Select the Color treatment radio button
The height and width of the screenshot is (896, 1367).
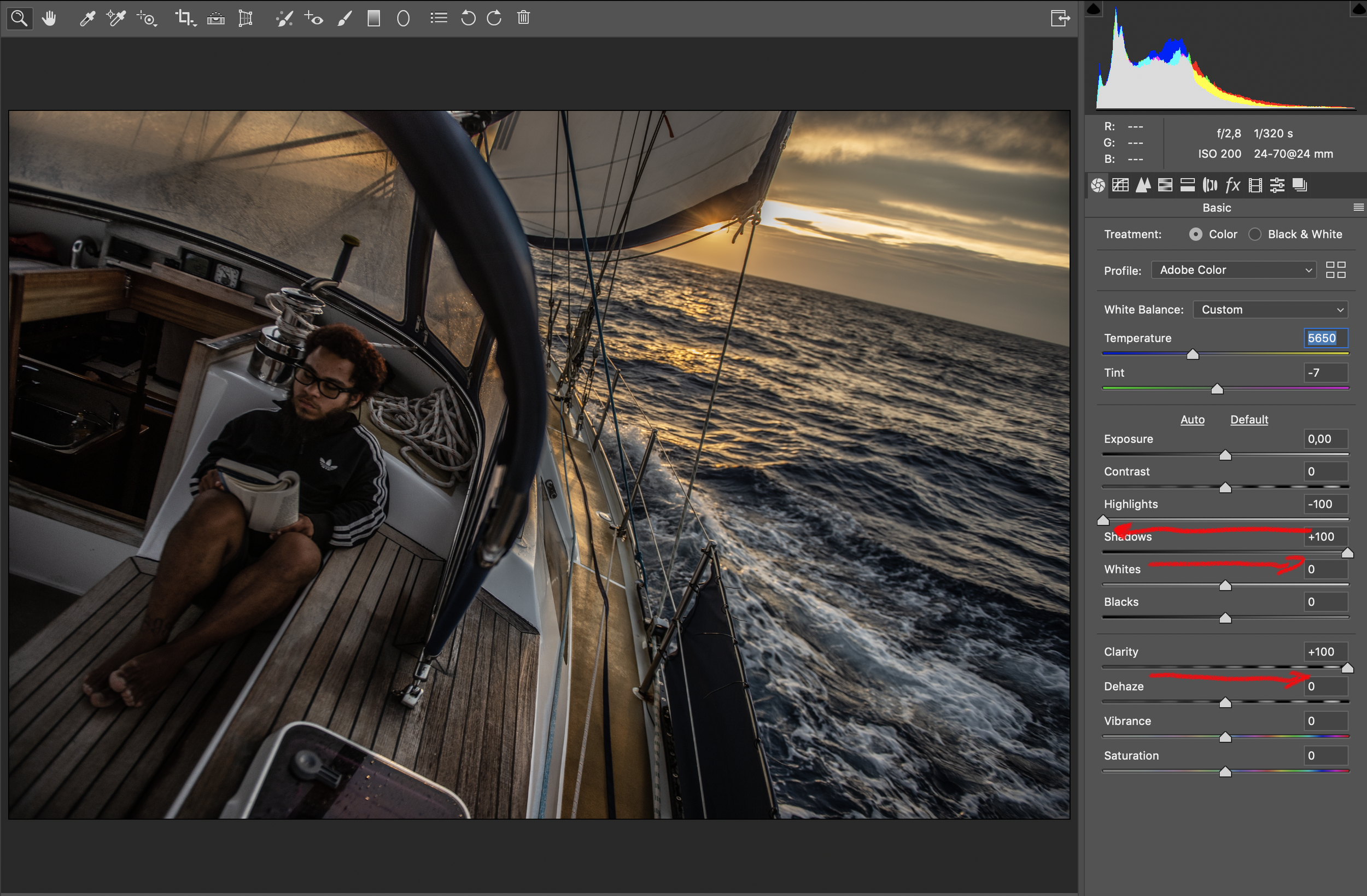1195,235
